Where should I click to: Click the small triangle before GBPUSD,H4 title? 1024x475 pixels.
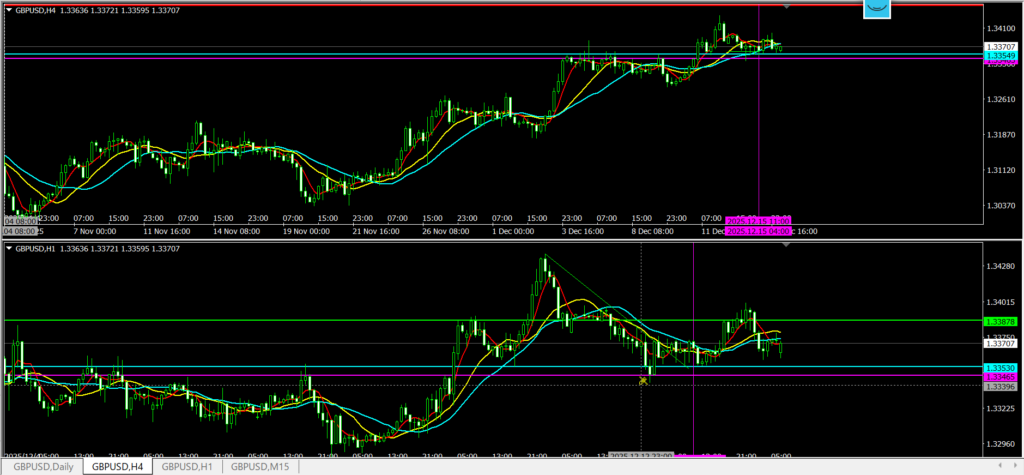[8, 8]
